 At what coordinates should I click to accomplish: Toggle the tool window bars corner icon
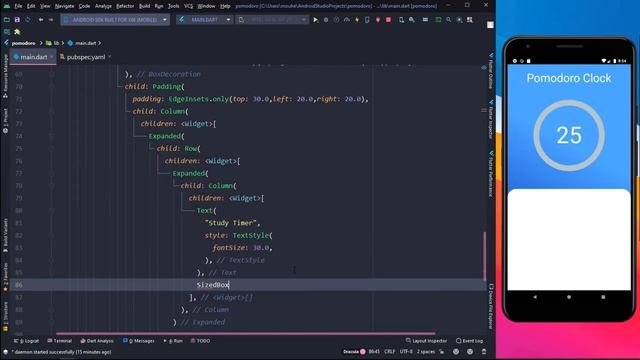point(6,352)
